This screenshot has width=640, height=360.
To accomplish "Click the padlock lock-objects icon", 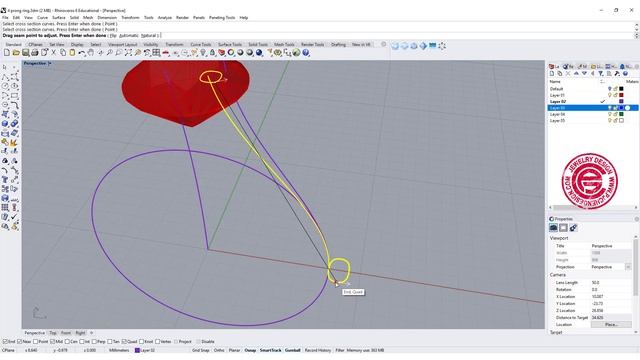I will [x=212, y=53].
